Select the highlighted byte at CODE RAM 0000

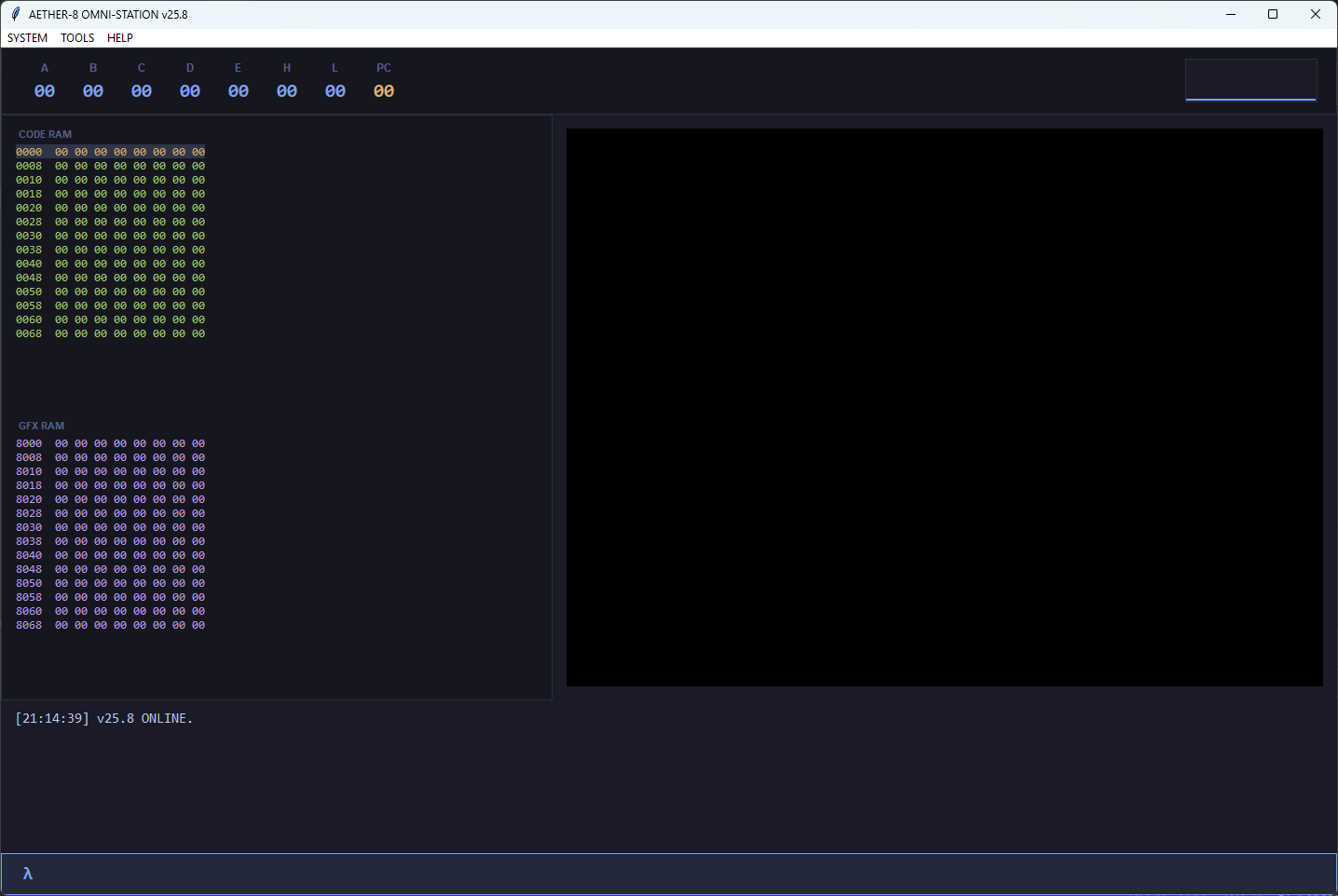[x=61, y=151]
